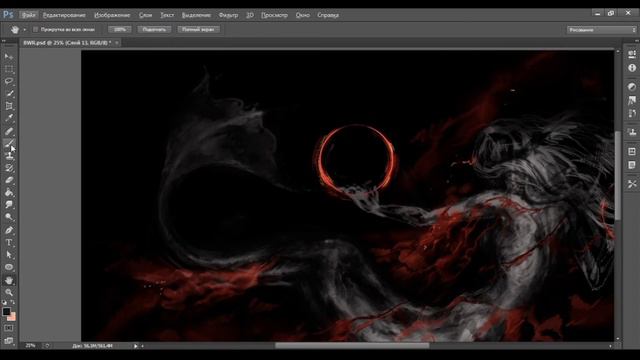This screenshot has width=640, height=360.
Task: Toggle Quick Mask mode
Action: pos(9,328)
